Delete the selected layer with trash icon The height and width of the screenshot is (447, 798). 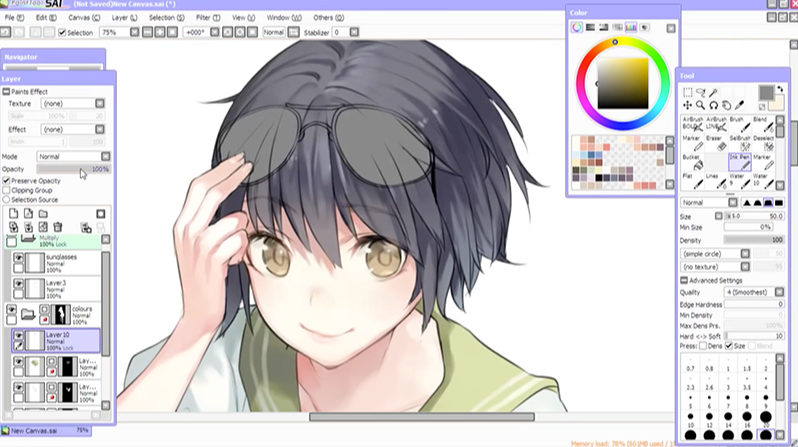58,227
